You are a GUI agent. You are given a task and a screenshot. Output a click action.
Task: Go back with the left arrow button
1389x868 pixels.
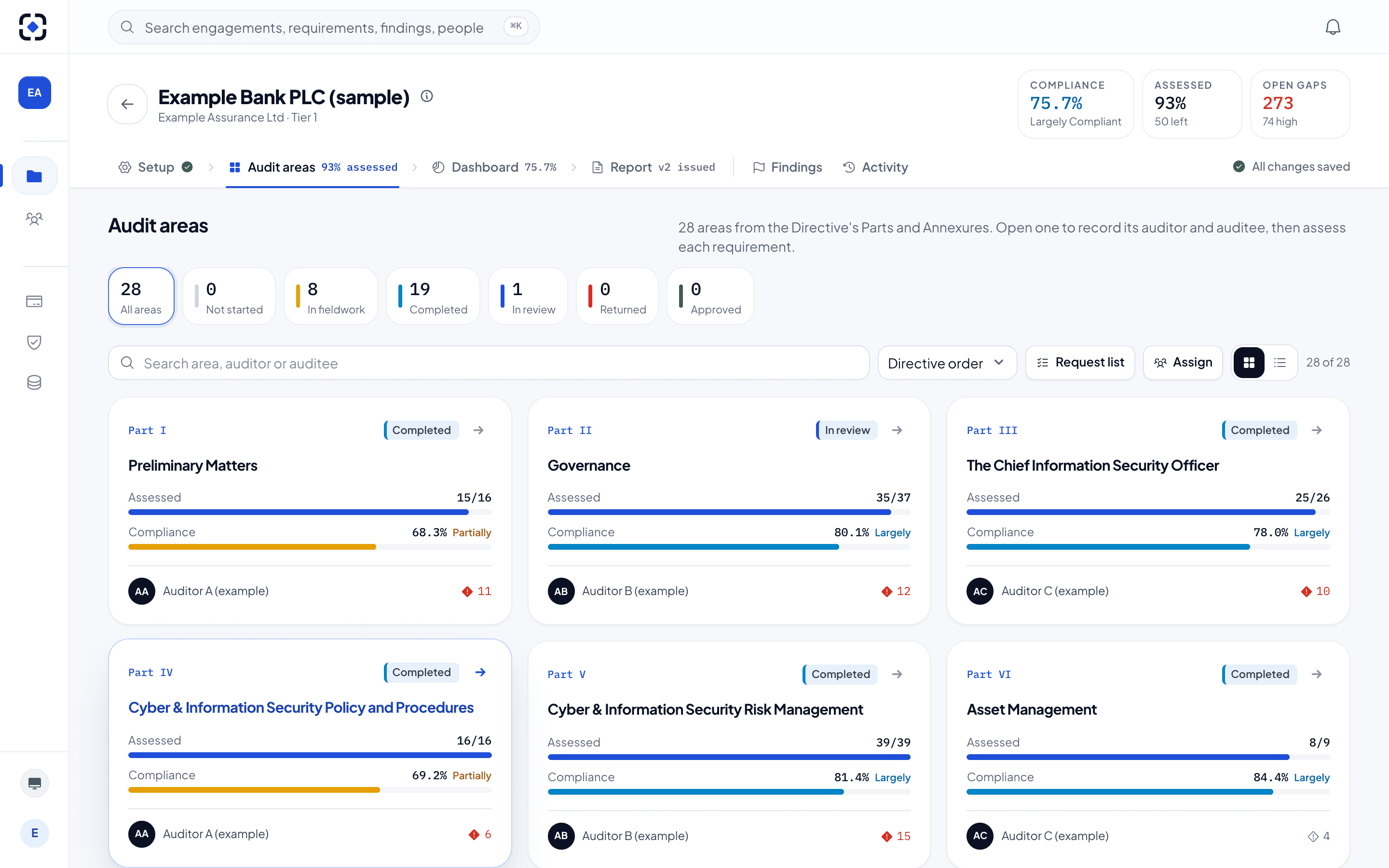click(x=127, y=104)
